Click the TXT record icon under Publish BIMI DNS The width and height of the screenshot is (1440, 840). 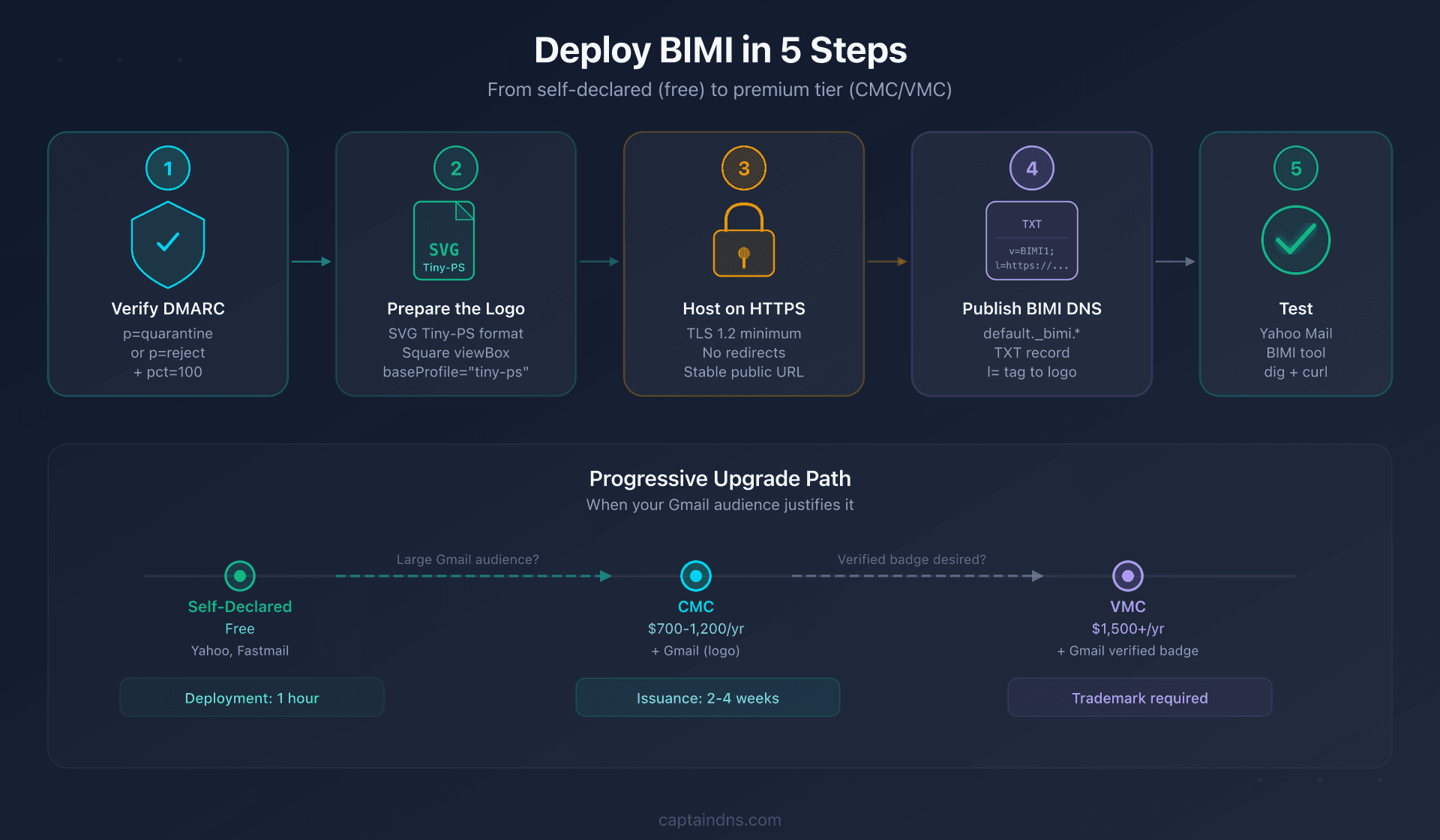(x=1031, y=240)
